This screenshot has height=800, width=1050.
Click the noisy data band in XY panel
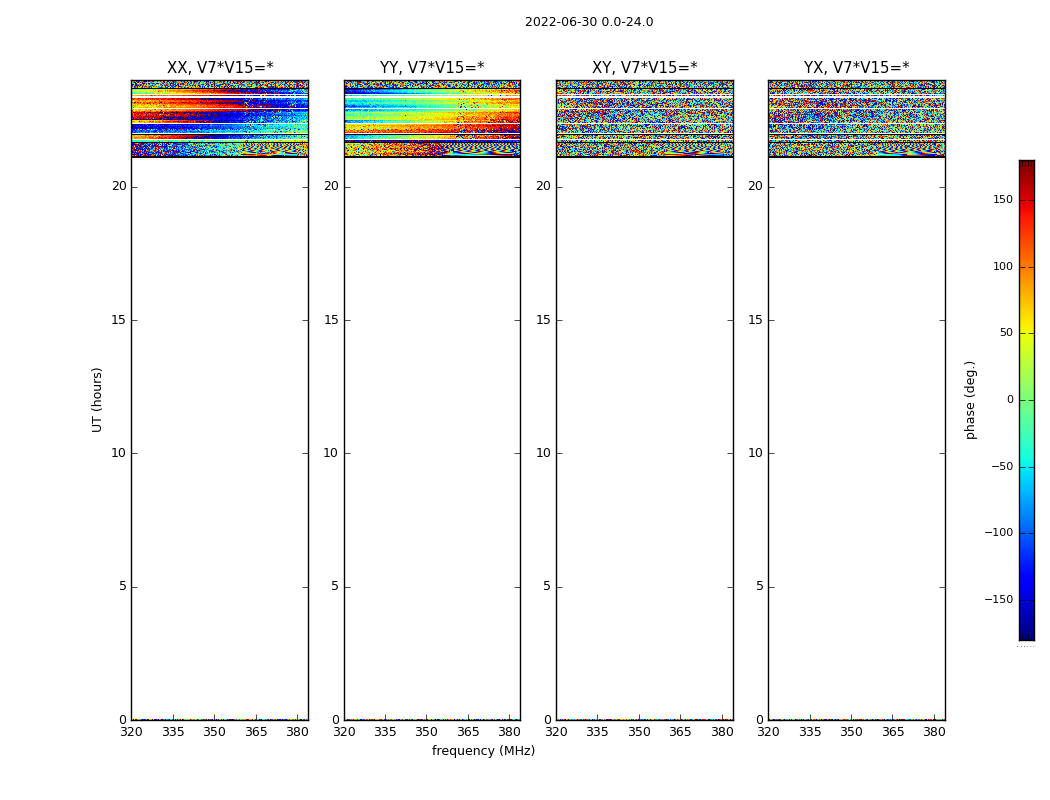644,118
